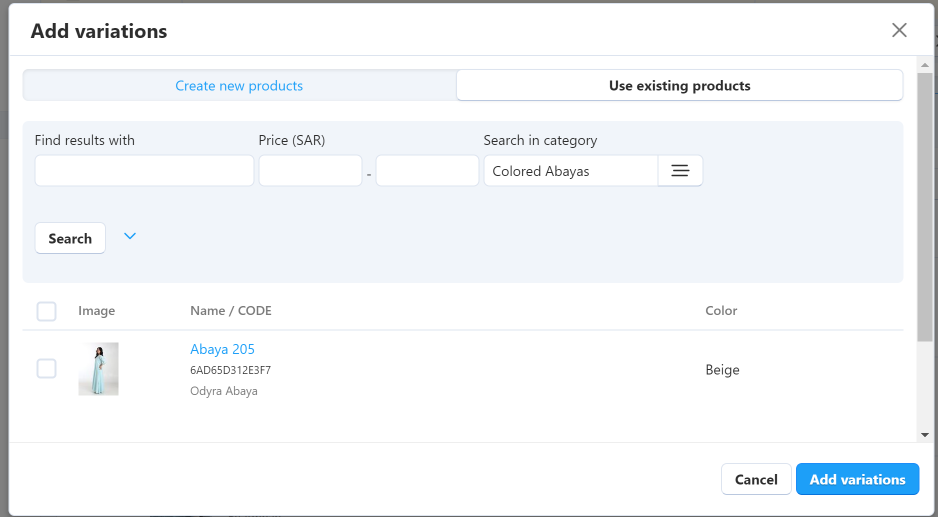Tick the select-all checkbox in header
Screen dimensions: 938x517
(47, 311)
